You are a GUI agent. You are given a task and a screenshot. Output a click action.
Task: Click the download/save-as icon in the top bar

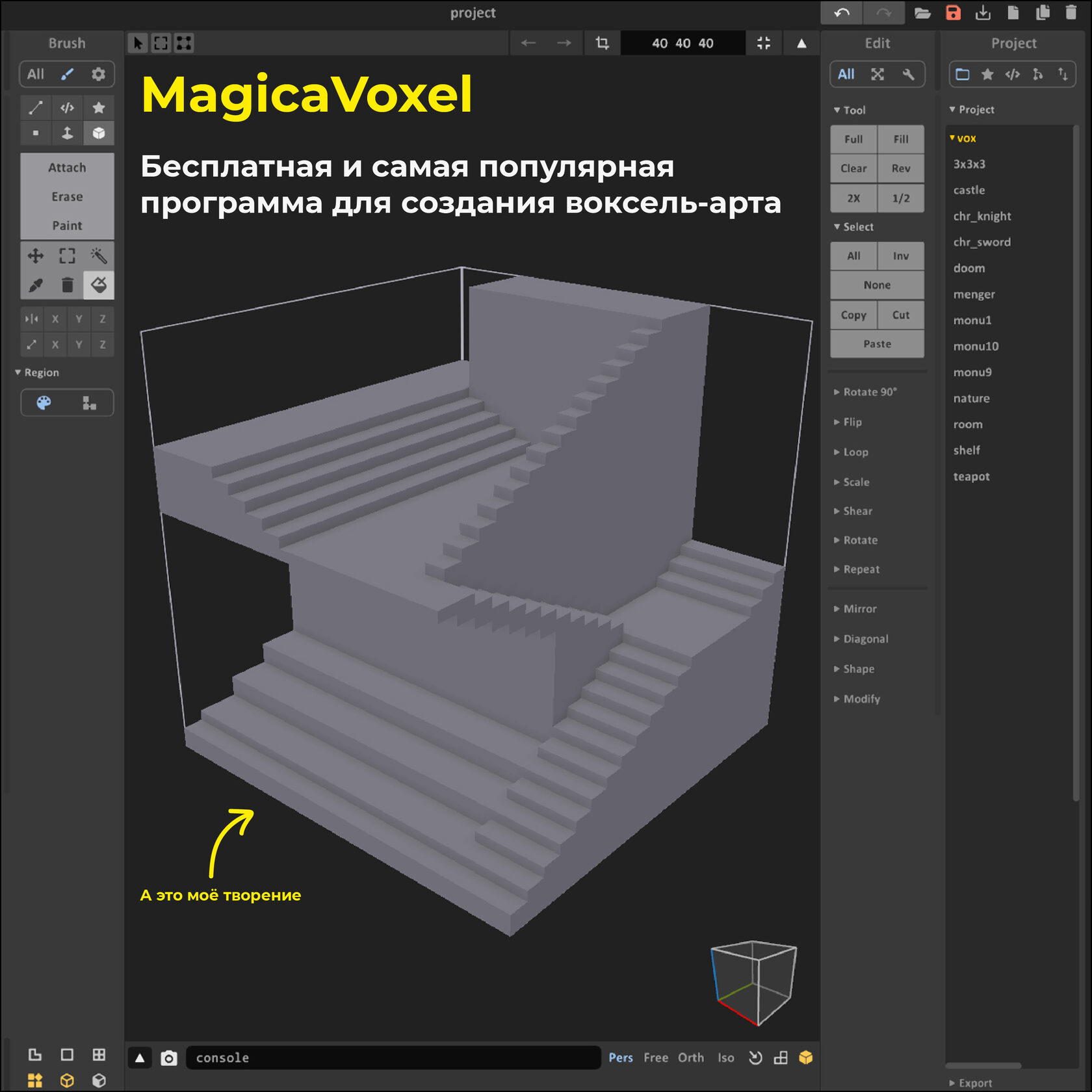pyautogui.click(x=983, y=13)
